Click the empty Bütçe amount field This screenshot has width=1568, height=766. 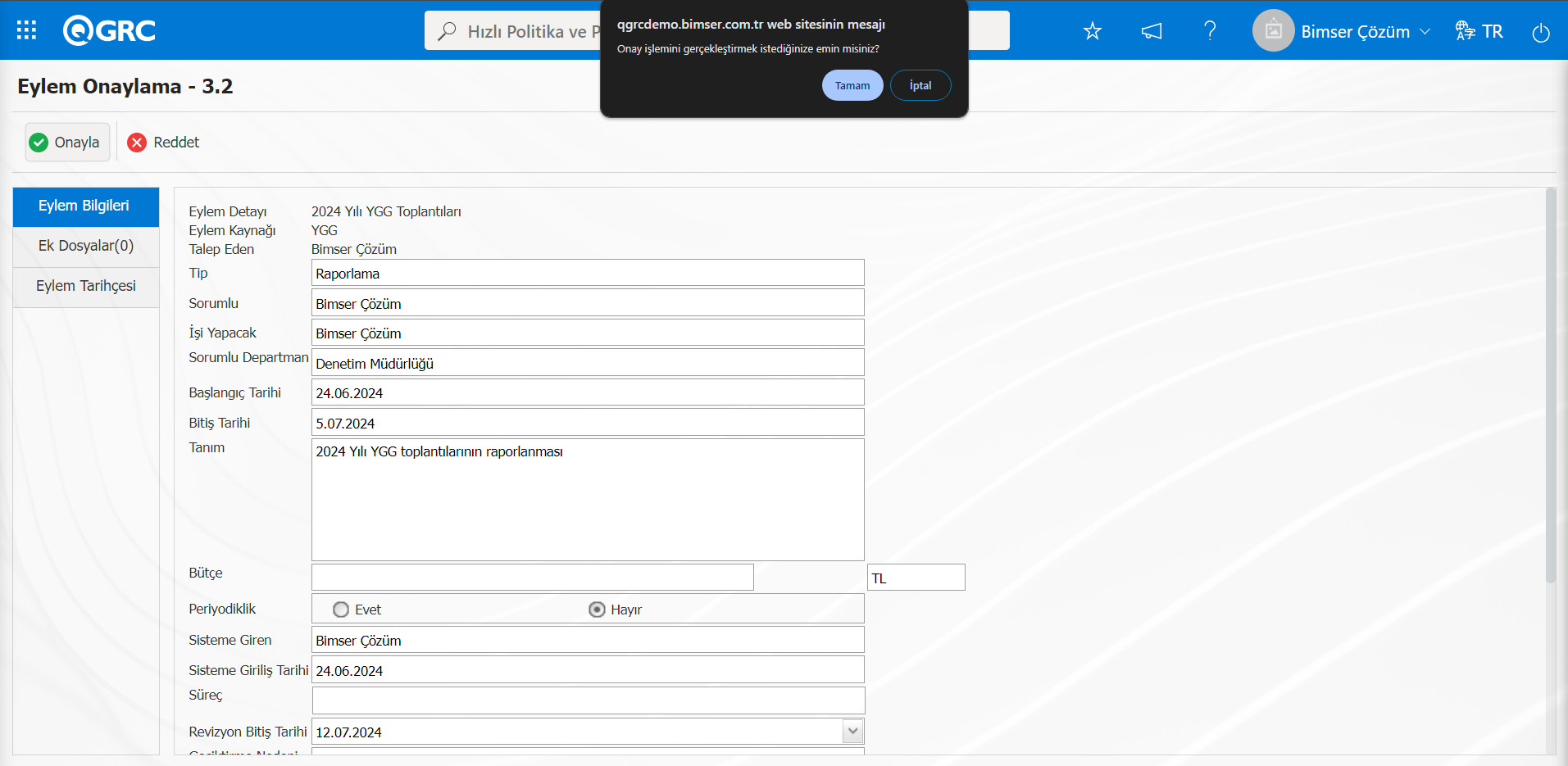click(532, 578)
